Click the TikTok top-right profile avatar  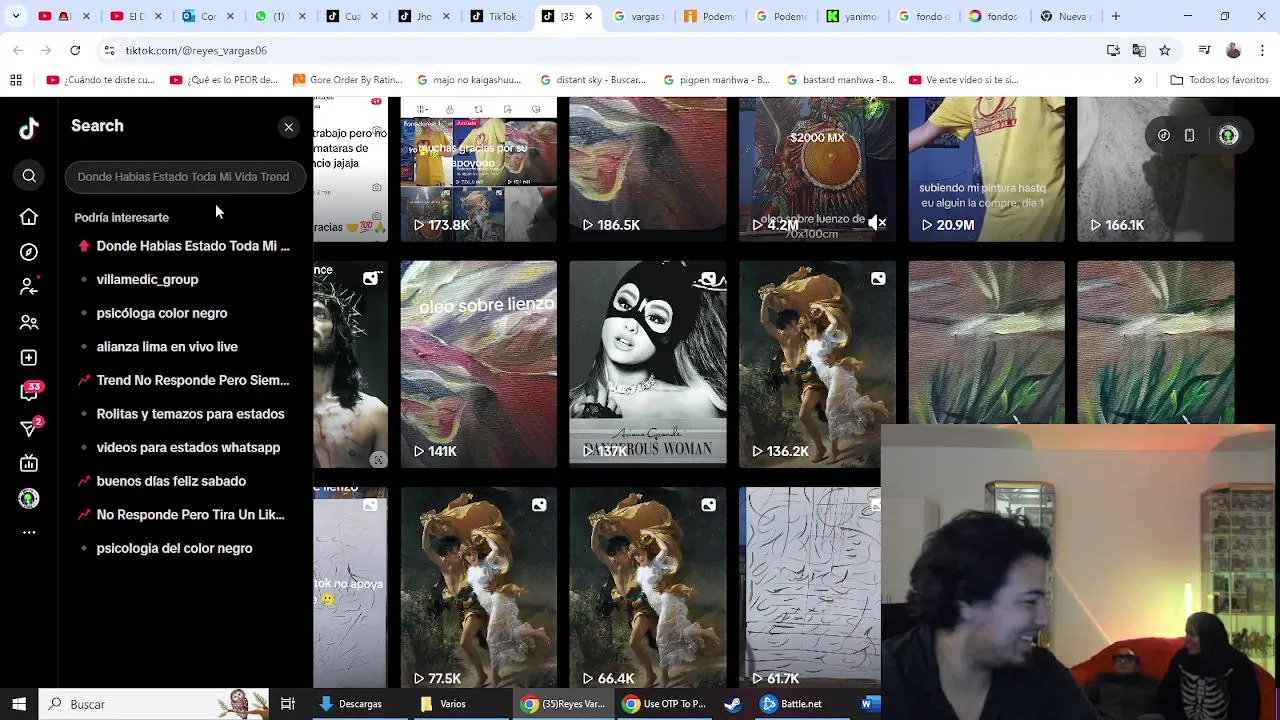click(1229, 135)
